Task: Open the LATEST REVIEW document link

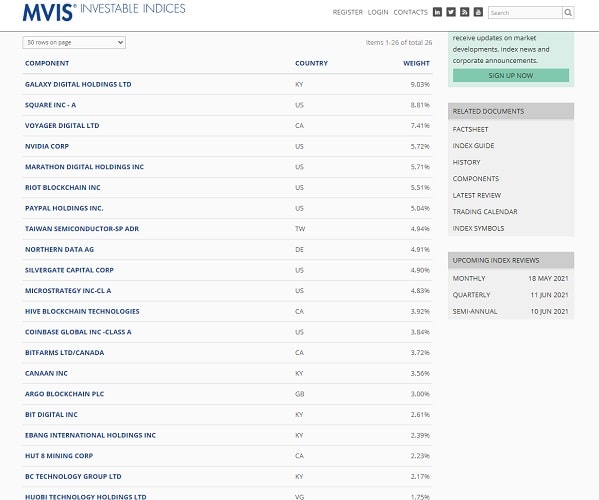Action: coord(477,196)
